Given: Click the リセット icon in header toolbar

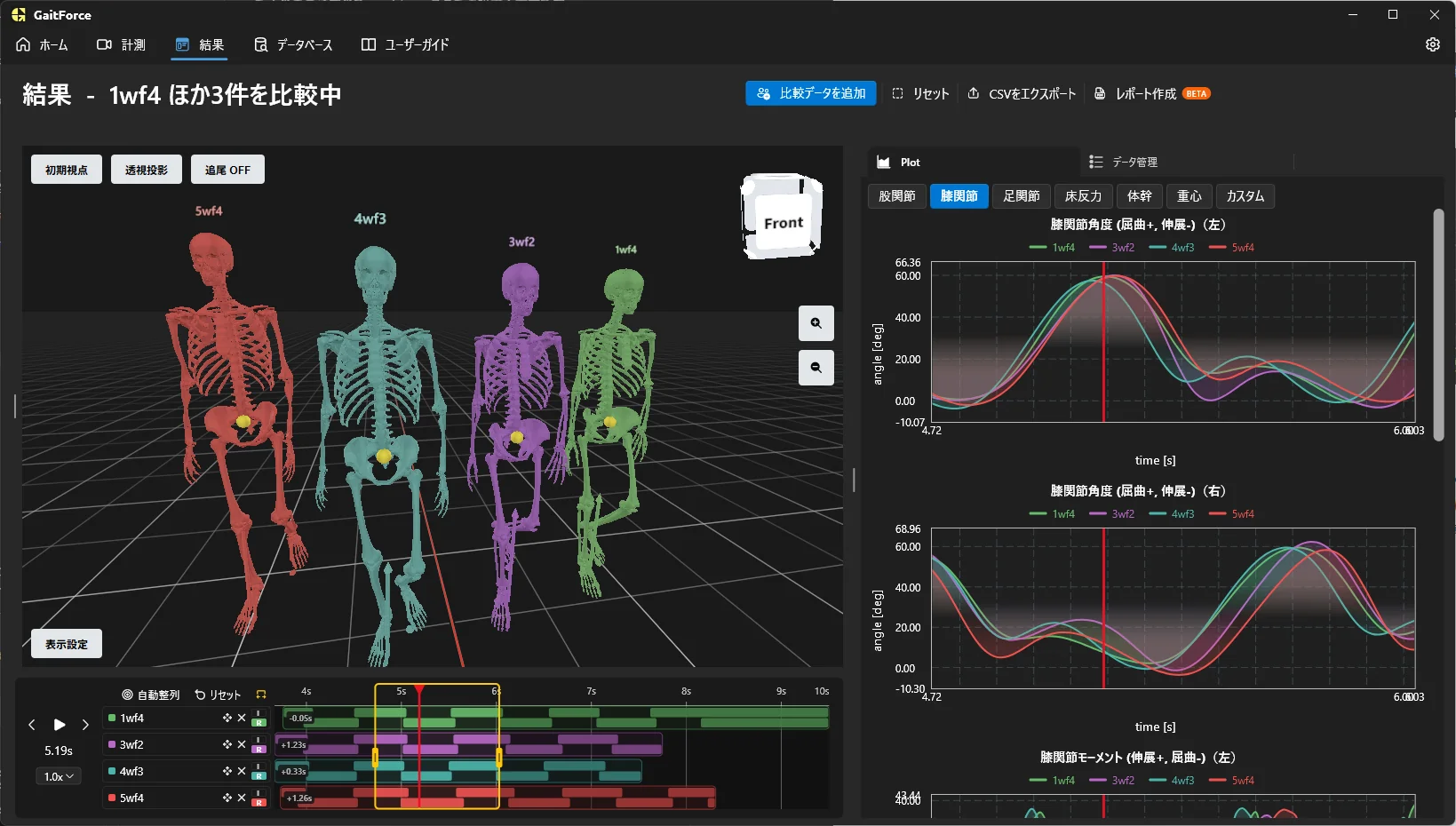Looking at the screenshot, I should pos(898,93).
